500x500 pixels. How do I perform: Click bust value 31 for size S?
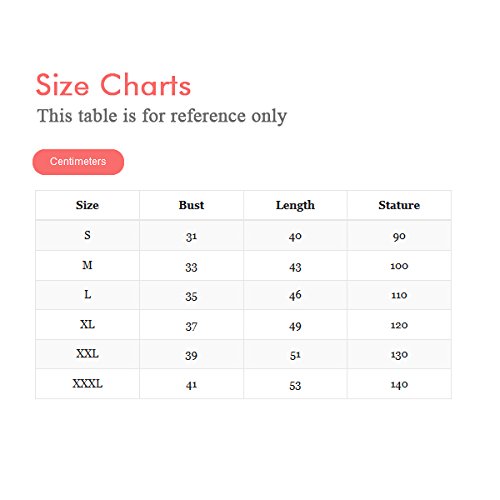191,237
